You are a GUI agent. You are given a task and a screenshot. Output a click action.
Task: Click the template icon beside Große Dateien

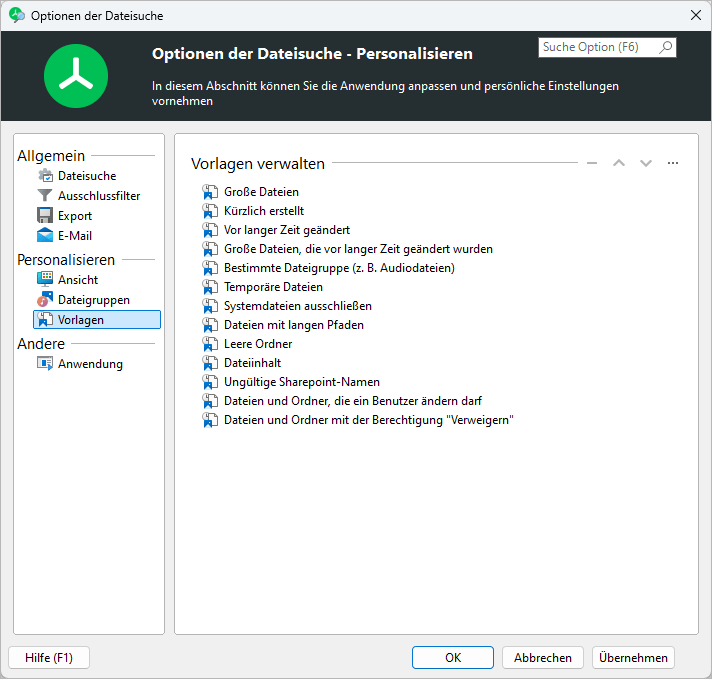(x=210, y=192)
